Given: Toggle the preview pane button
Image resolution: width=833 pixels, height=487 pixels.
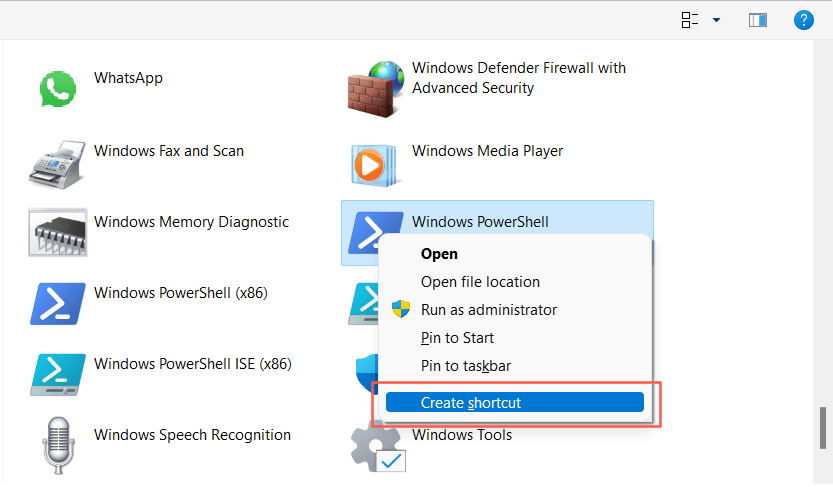Looking at the screenshot, I should click(x=758, y=20).
